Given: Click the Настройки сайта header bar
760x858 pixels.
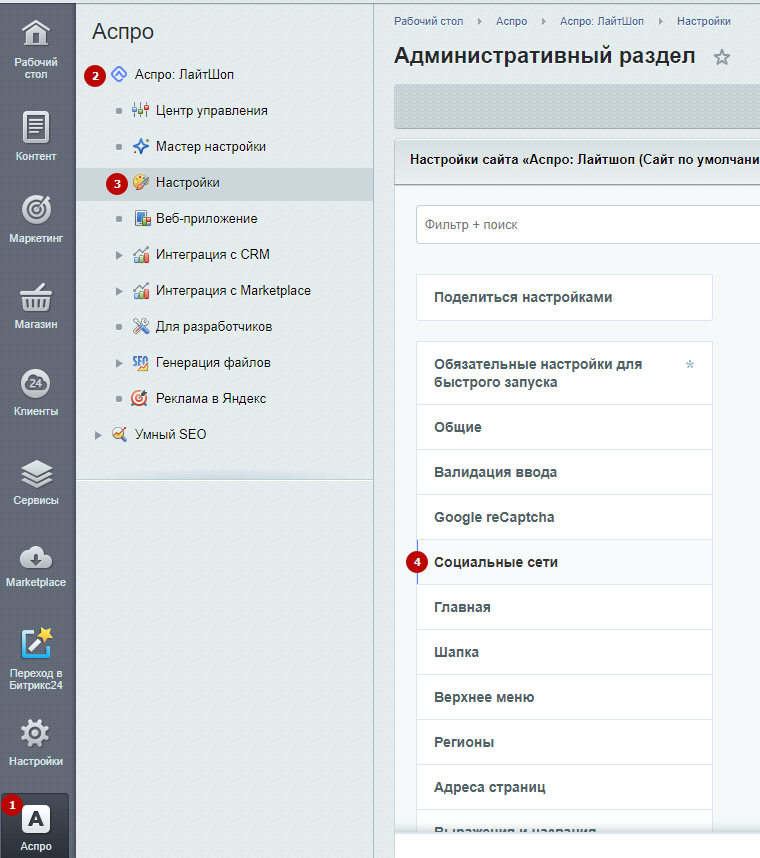Looking at the screenshot, I should (x=577, y=160).
